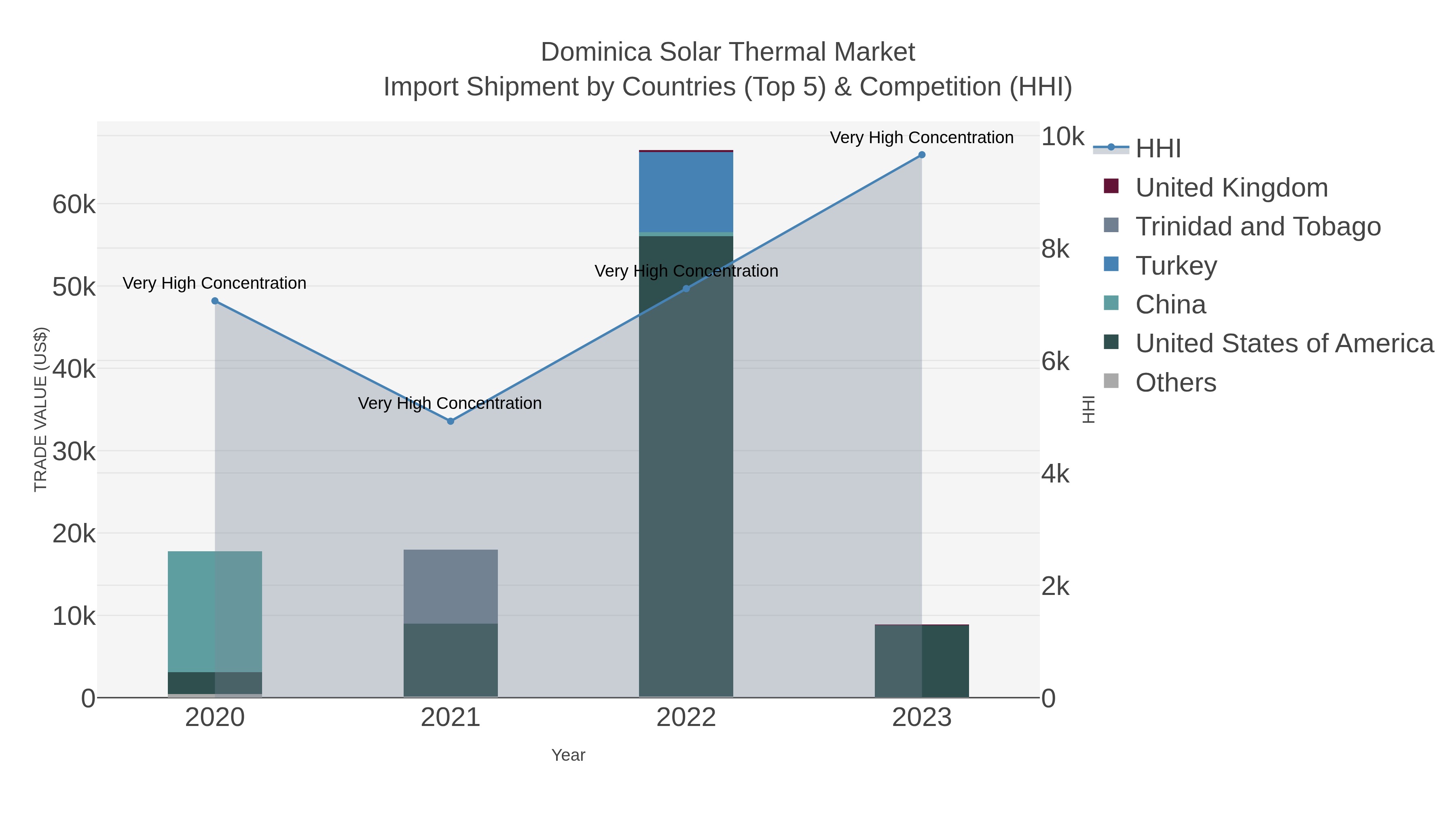This screenshot has width=1456, height=819.
Task: Click the Trinidad and Tobago gray-blue swatch
Action: click(1111, 225)
